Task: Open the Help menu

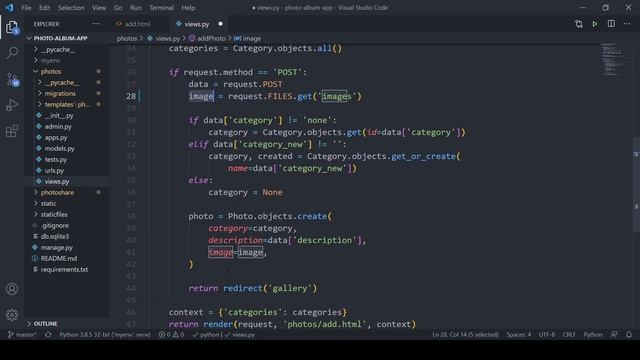Action: point(188,8)
